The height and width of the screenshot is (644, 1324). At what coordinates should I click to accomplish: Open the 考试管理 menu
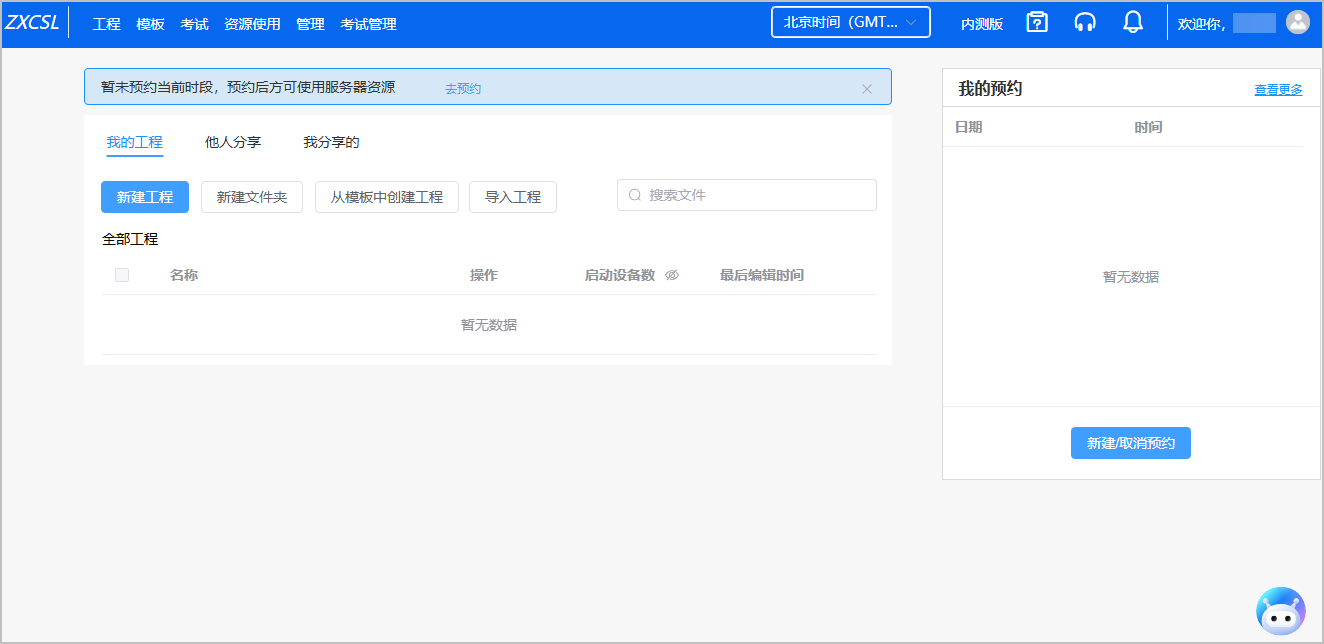[368, 24]
